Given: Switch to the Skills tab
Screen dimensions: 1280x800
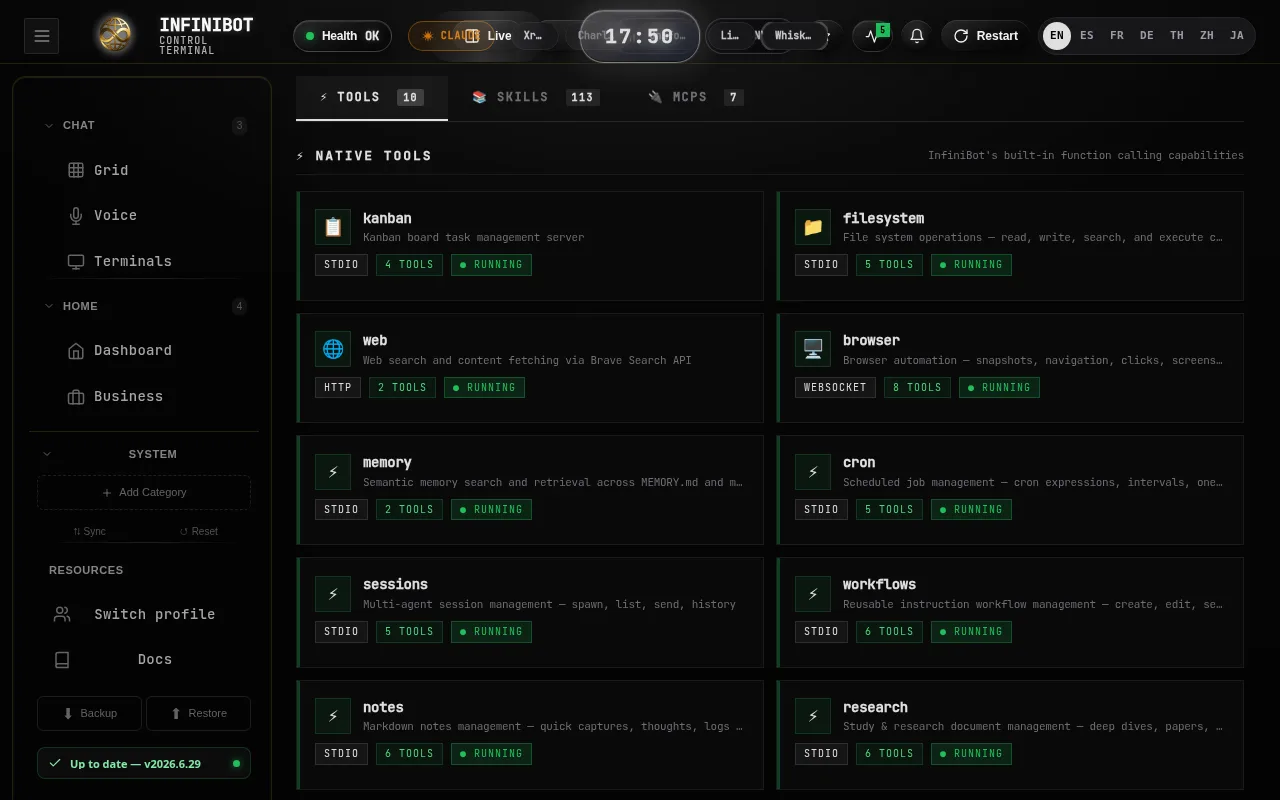Looking at the screenshot, I should click(x=535, y=97).
